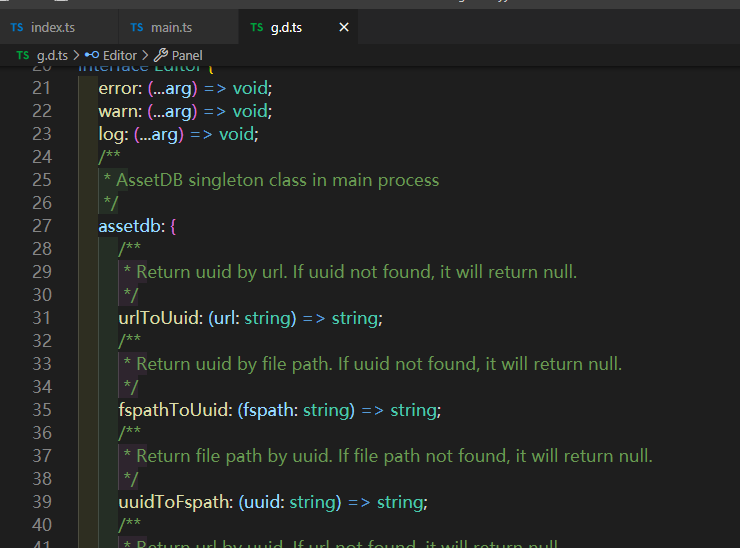740x548 pixels.
Task: Close the g.d.ts editor tab
Action: point(344,27)
